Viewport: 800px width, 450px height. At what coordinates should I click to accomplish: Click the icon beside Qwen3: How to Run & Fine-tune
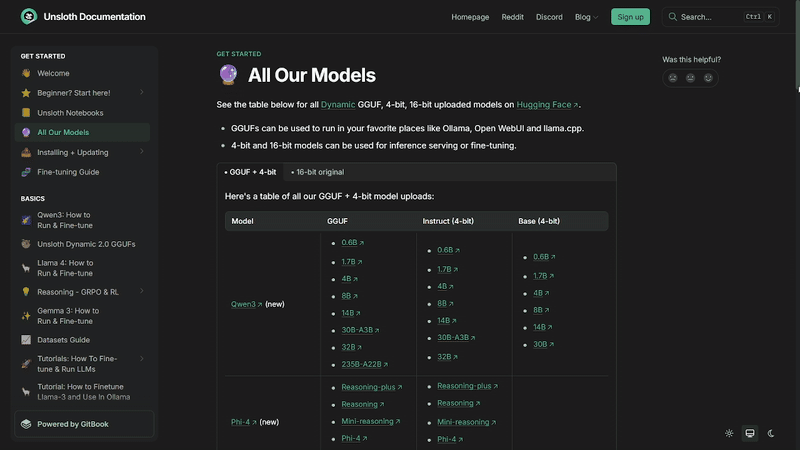[26, 220]
